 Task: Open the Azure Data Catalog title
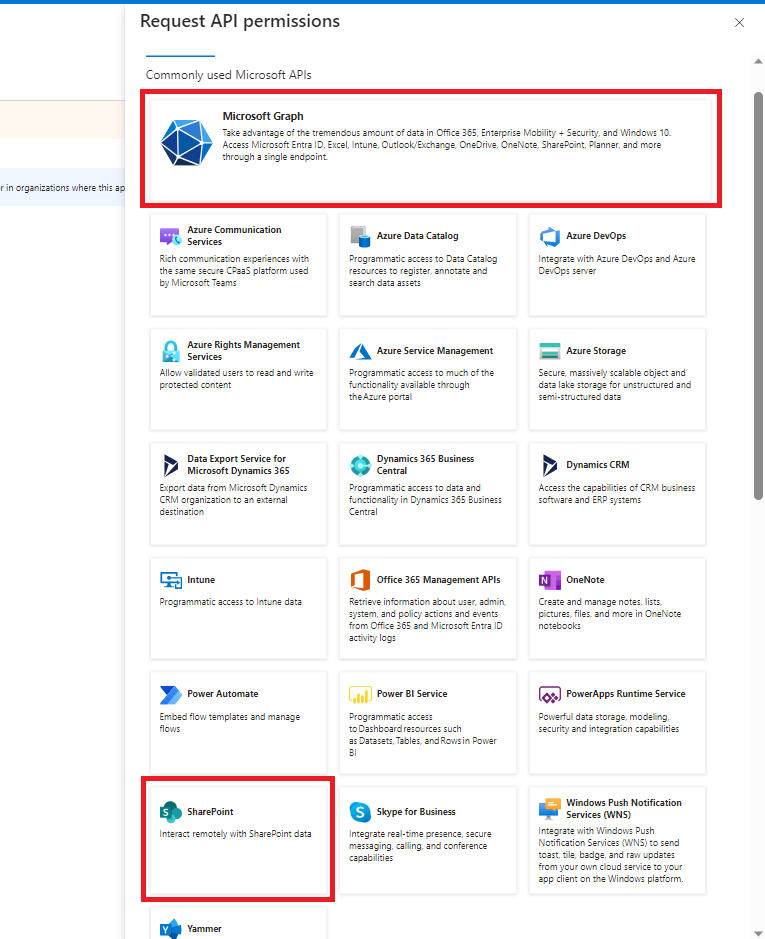tap(418, 236)
